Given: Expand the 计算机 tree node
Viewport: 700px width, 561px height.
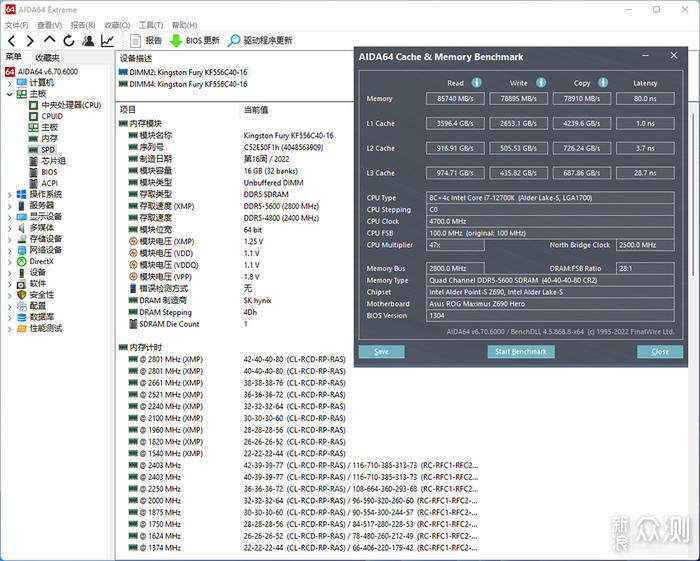Looking at the screenshot, I should 10,83.
